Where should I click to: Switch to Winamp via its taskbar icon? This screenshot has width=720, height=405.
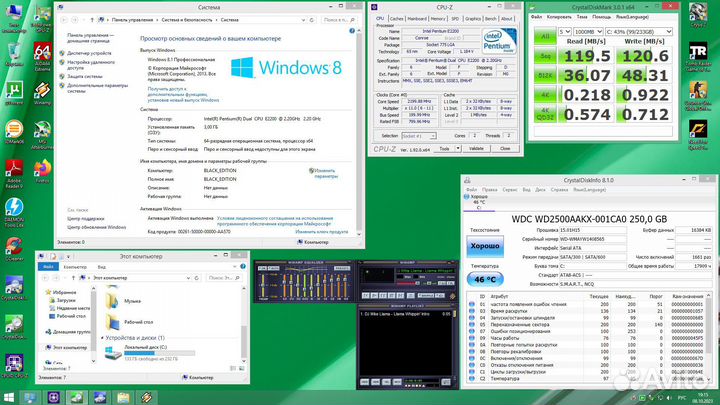click(x=146, y=397)
